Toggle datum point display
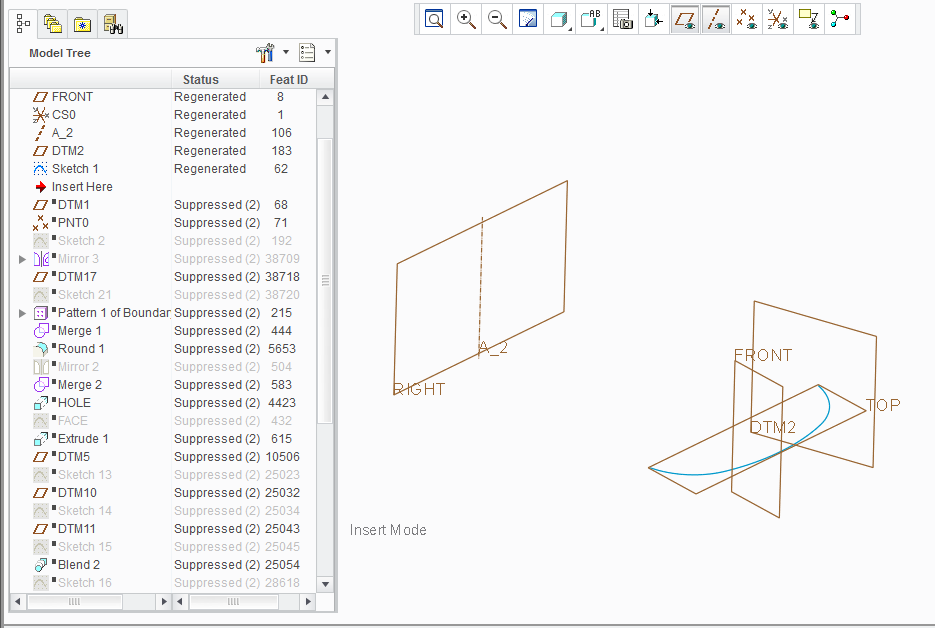Screen dimensions: 935x628 click(x=747, y=19)
